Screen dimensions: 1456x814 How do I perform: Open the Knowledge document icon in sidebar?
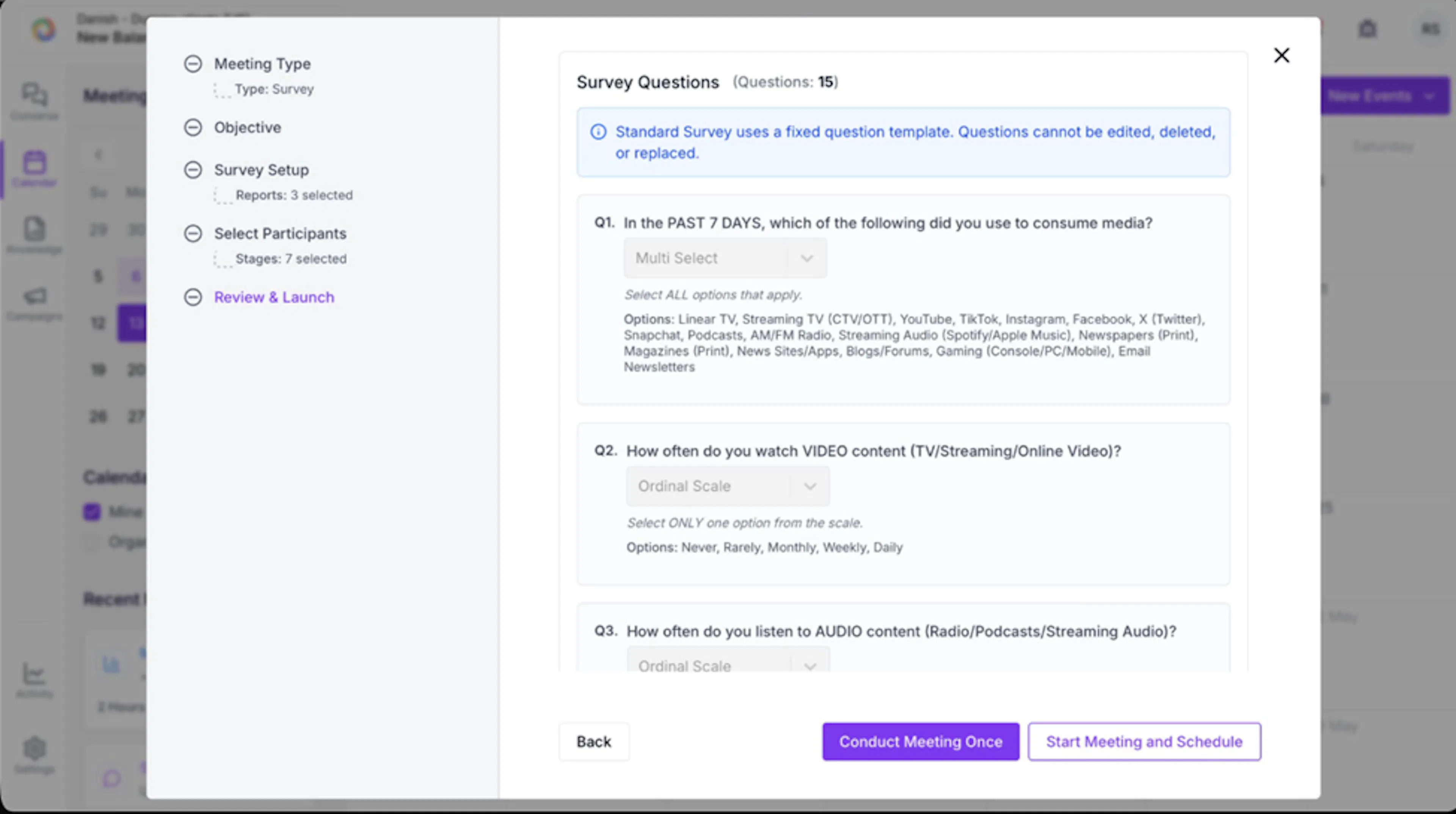tap(35, 229)
